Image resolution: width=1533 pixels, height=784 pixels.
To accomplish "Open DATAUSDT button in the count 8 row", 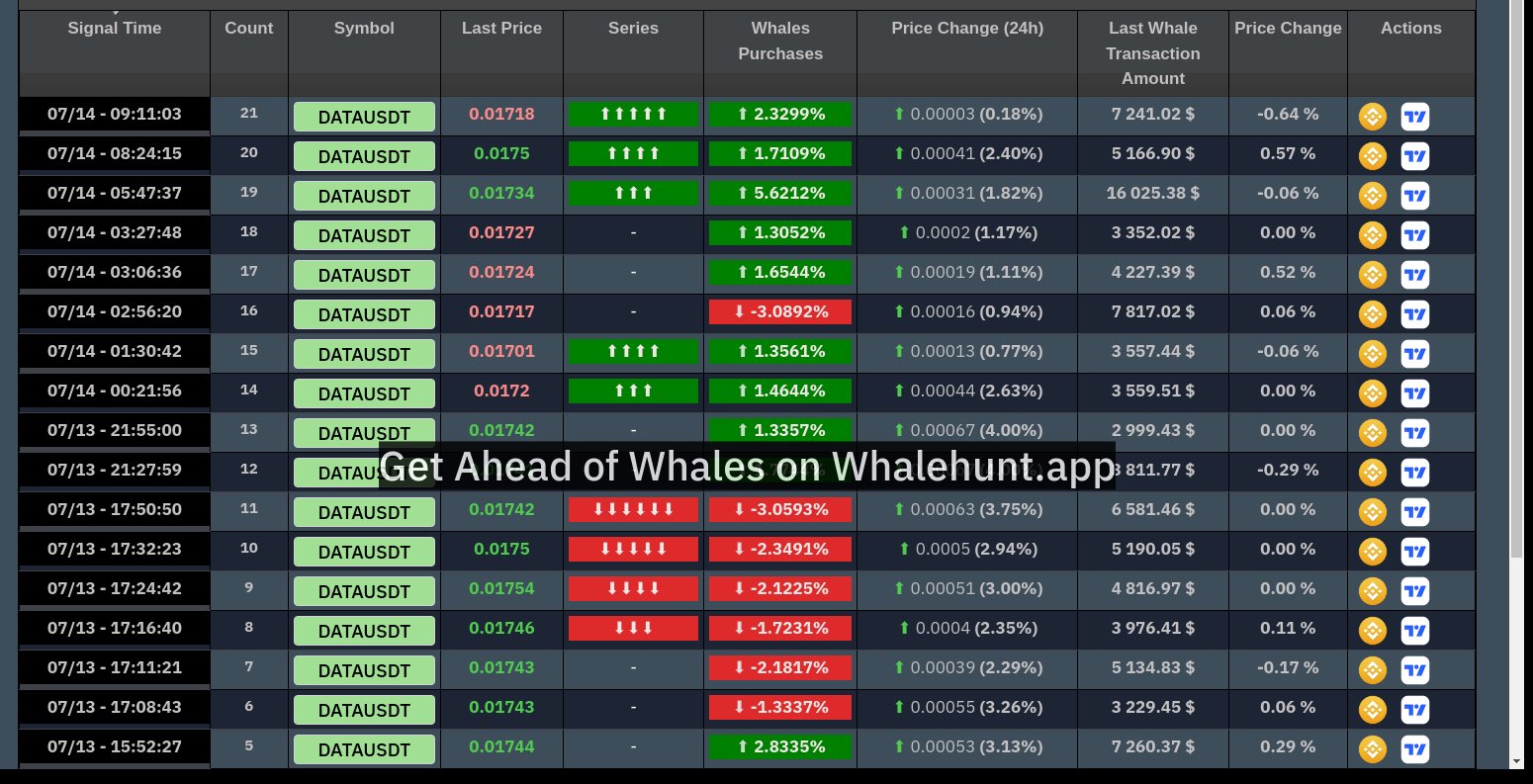I will coord(364,631).
